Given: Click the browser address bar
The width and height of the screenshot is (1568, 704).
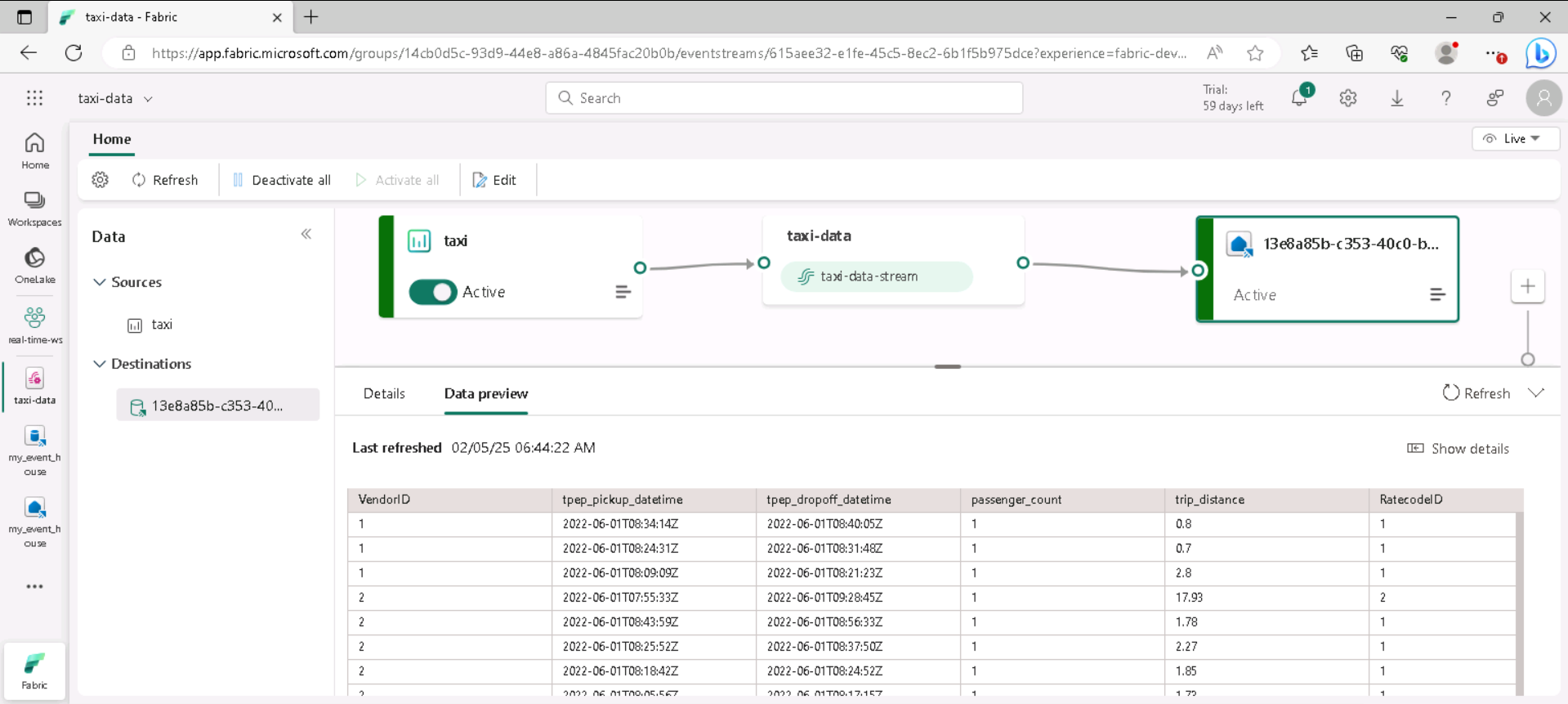Looking at the screenshot, I should click(668, 53).
